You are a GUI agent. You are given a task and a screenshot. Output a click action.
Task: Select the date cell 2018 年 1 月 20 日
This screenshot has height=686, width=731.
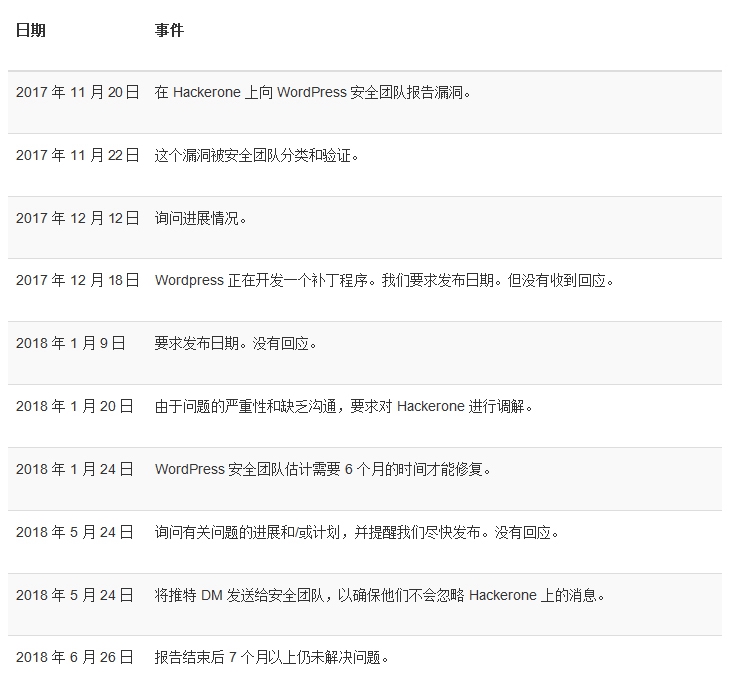74,407
